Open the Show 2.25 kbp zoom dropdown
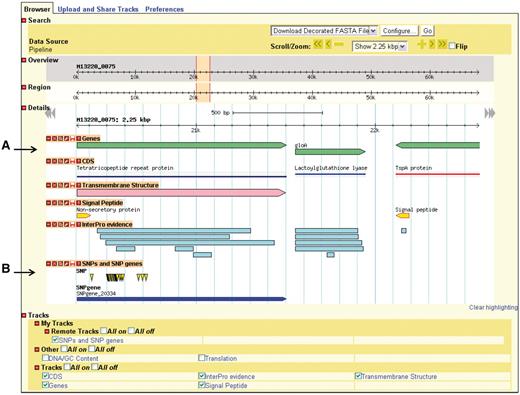The image size is (520, 395). click(380, 46)
